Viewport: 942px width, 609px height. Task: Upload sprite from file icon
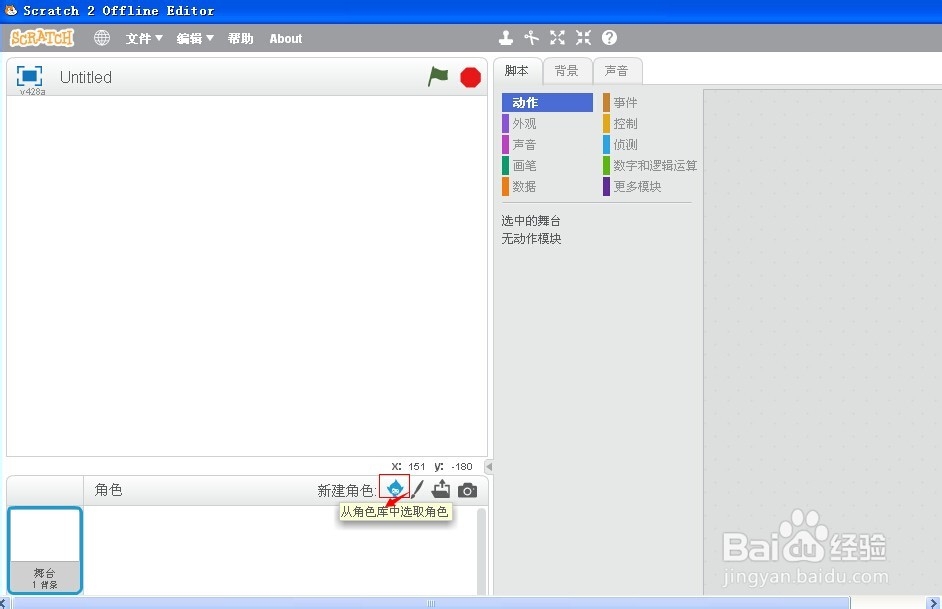click(x=441, y=489)
